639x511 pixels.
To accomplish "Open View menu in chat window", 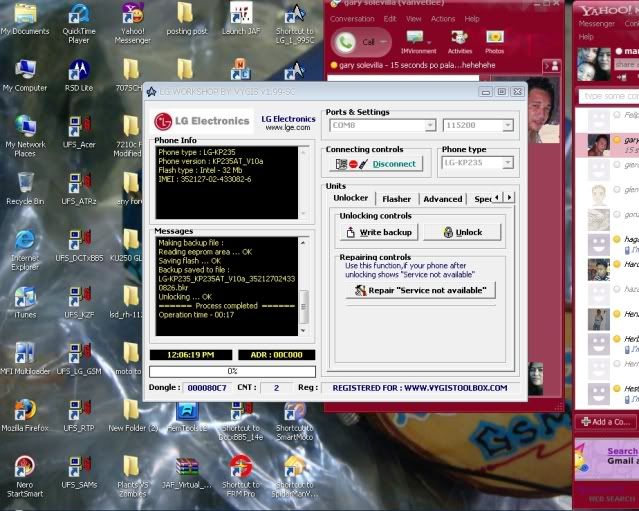I will 414,19.
